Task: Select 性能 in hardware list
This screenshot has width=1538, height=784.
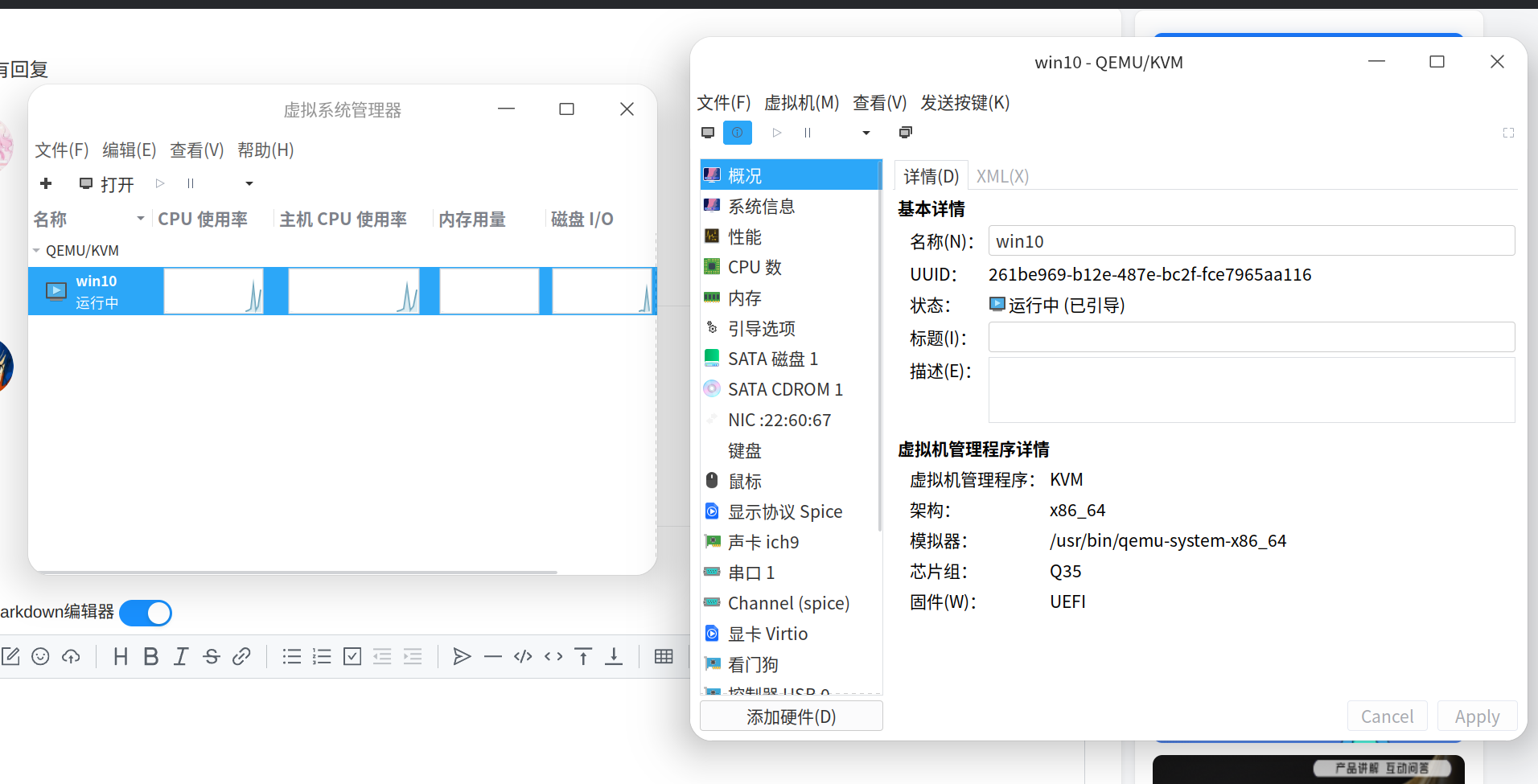Action: [x=792, y=237]
